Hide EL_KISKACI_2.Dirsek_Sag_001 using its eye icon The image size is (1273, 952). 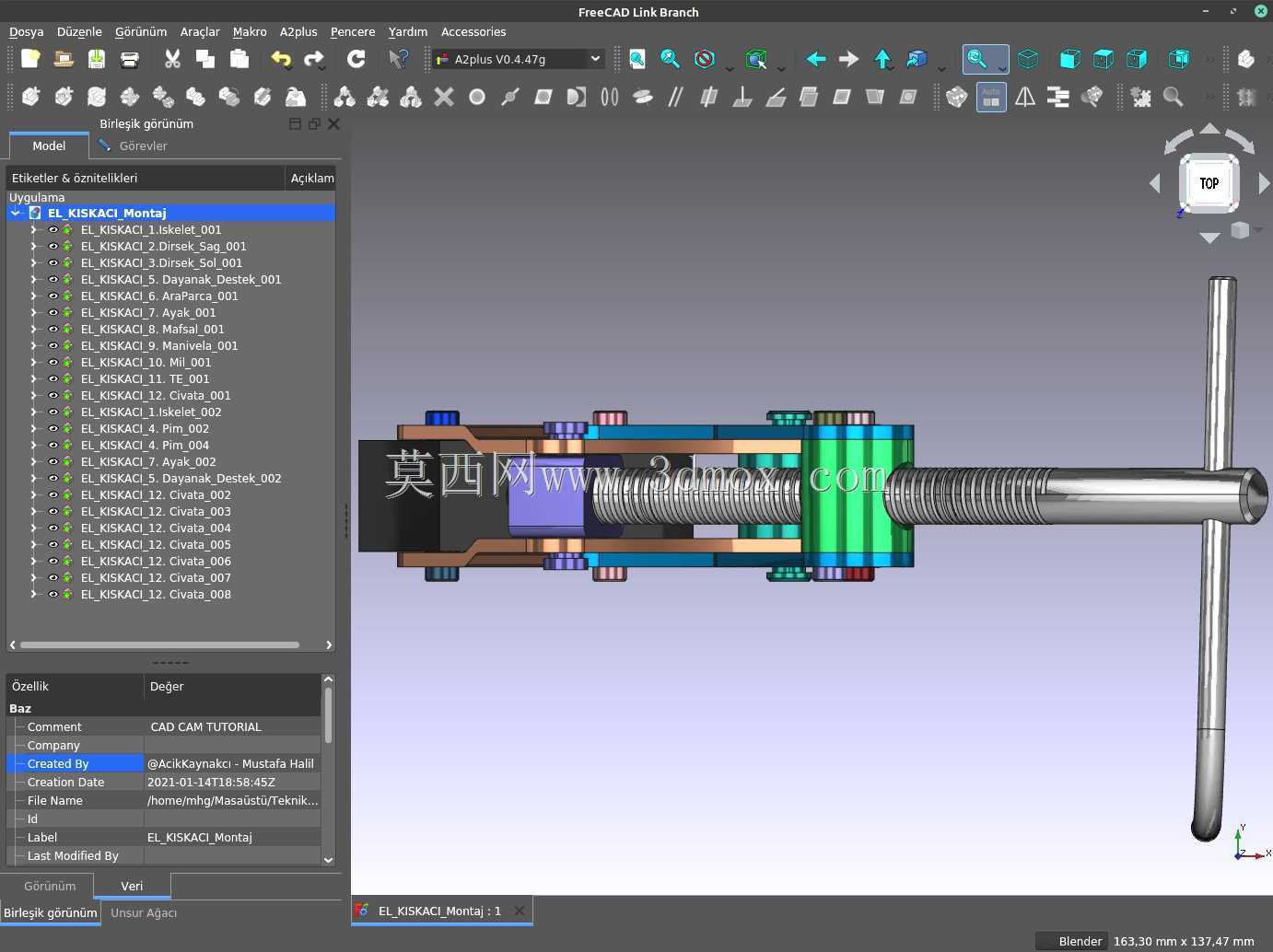[53, 247]
